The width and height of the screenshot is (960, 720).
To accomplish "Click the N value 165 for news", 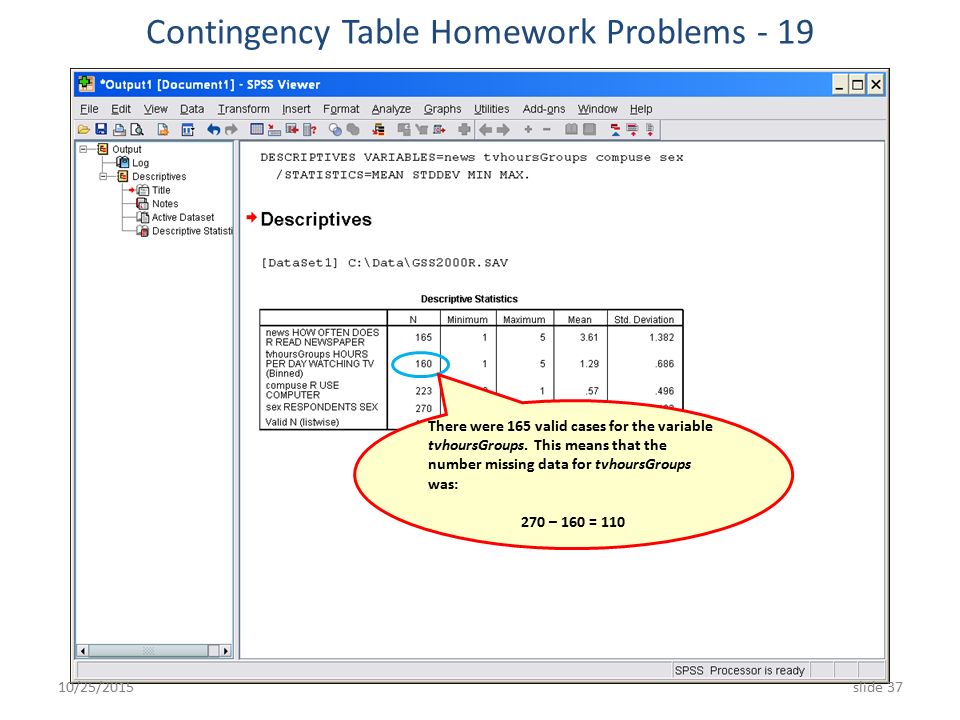I will [423, 337].
